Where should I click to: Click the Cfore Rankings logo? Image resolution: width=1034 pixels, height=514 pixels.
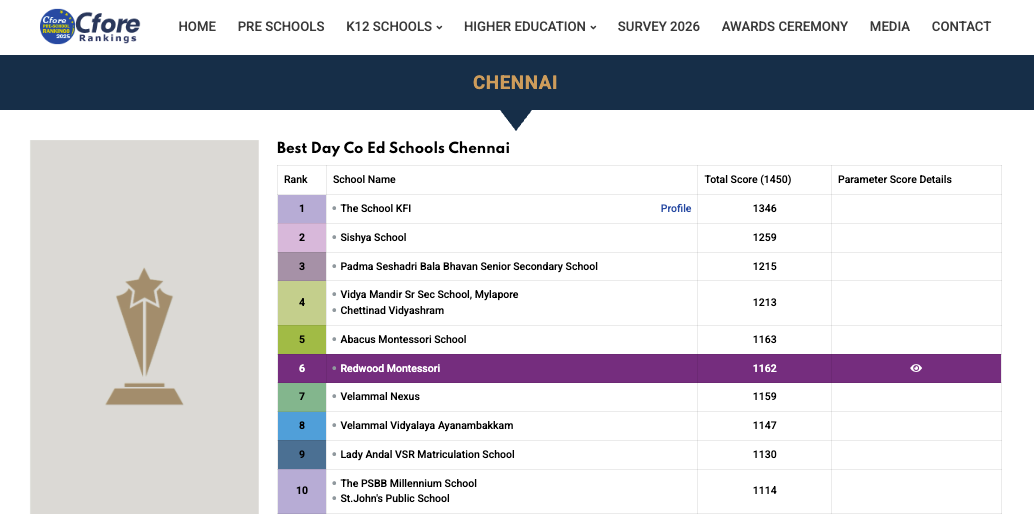click(89, 27)
